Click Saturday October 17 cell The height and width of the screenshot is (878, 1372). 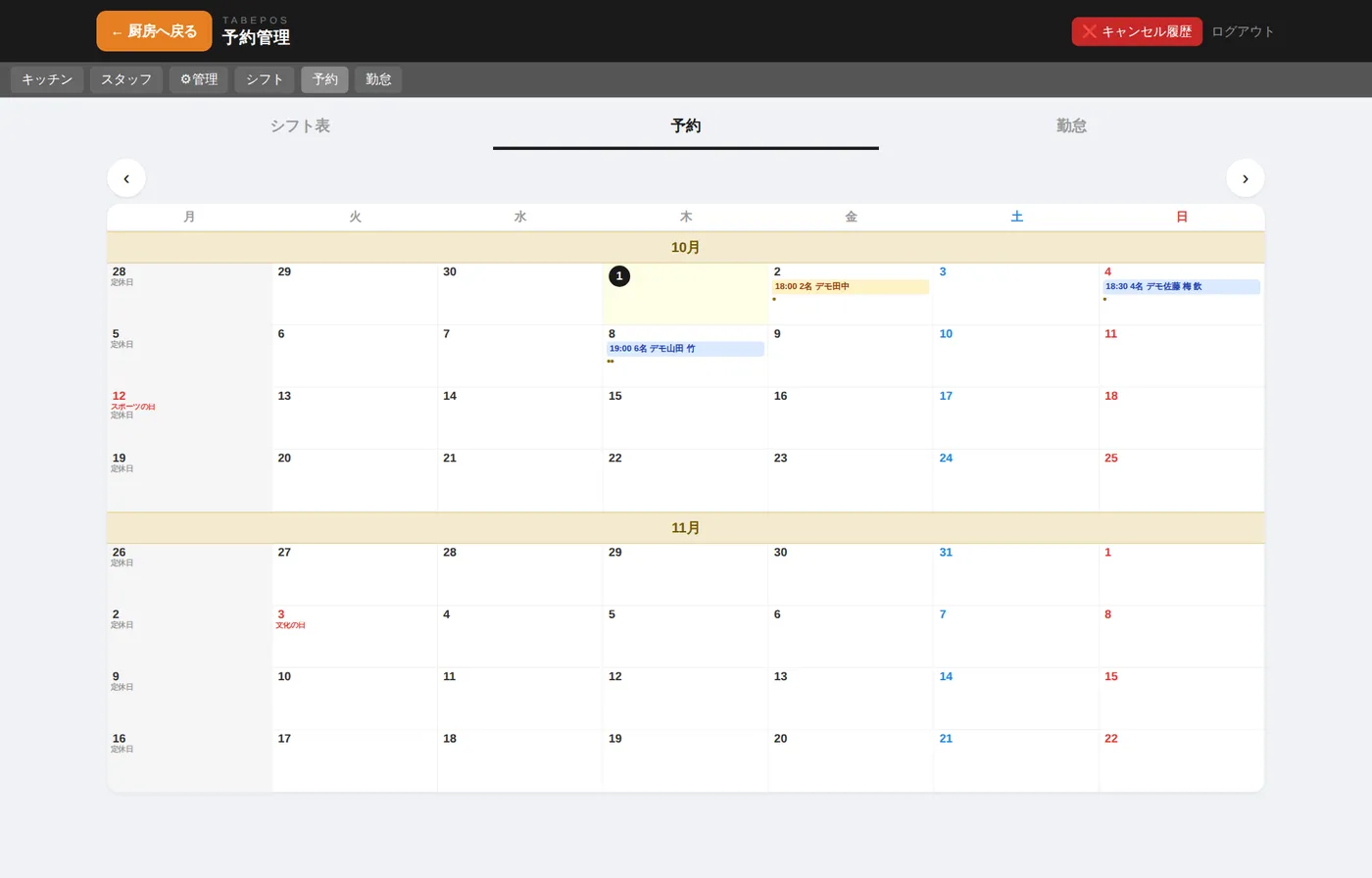[1016, 418]
